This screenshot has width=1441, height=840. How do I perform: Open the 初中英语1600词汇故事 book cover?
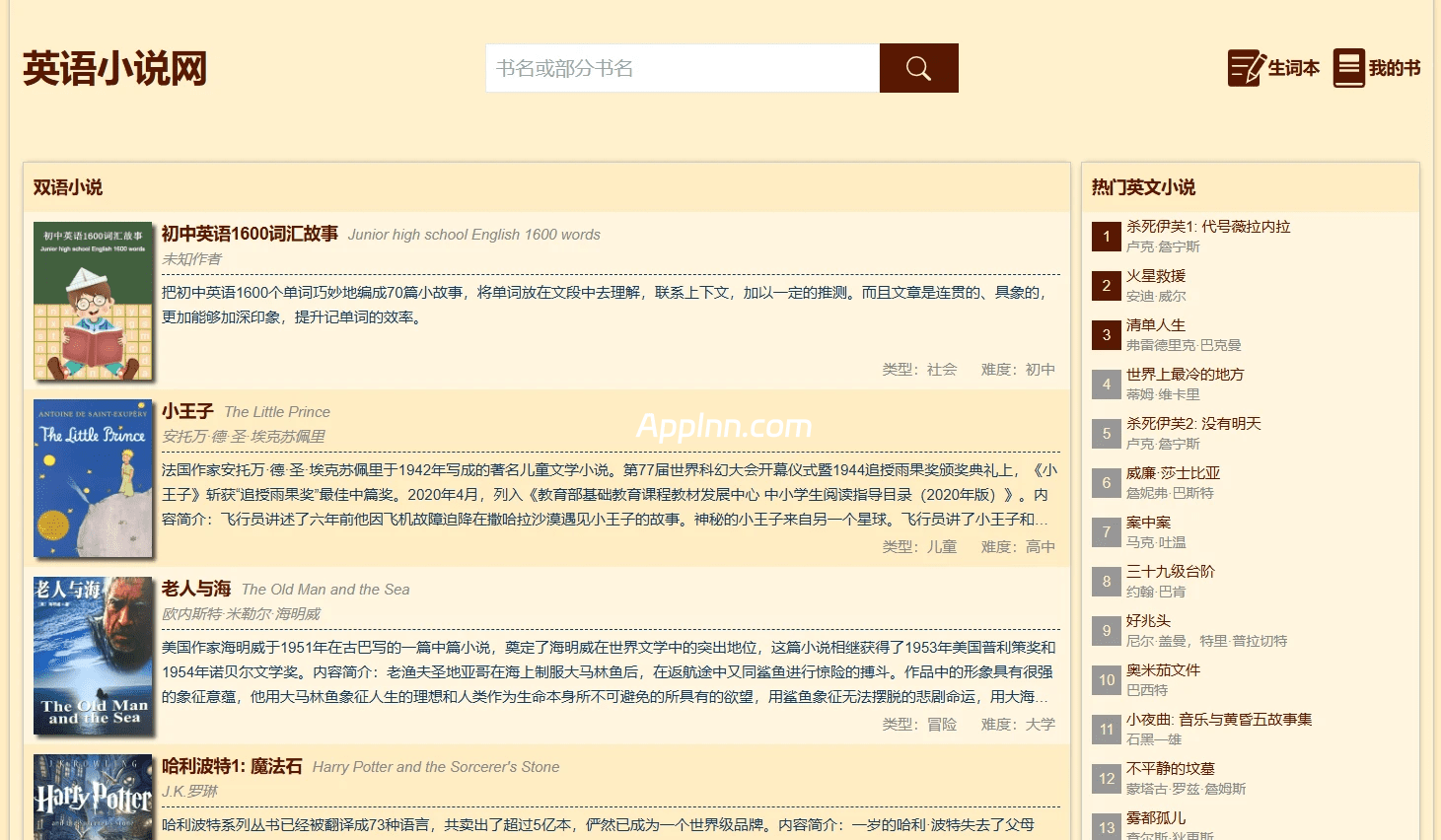93,301
